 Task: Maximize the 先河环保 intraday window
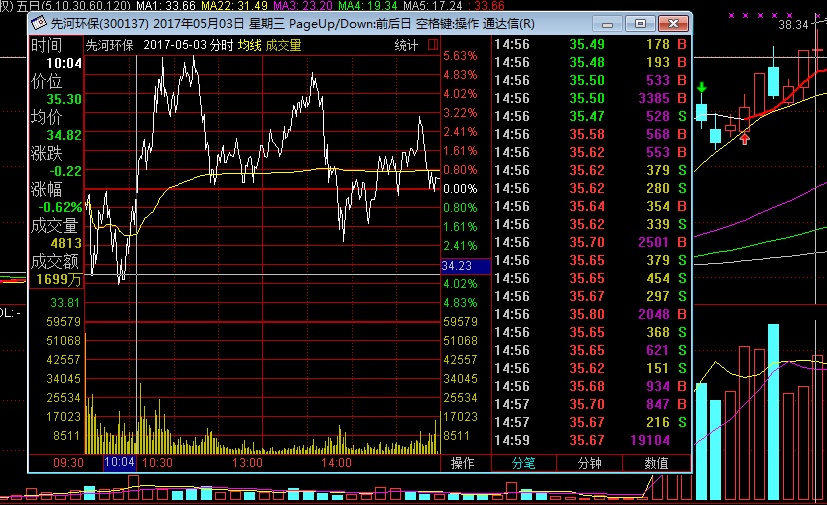640,24
